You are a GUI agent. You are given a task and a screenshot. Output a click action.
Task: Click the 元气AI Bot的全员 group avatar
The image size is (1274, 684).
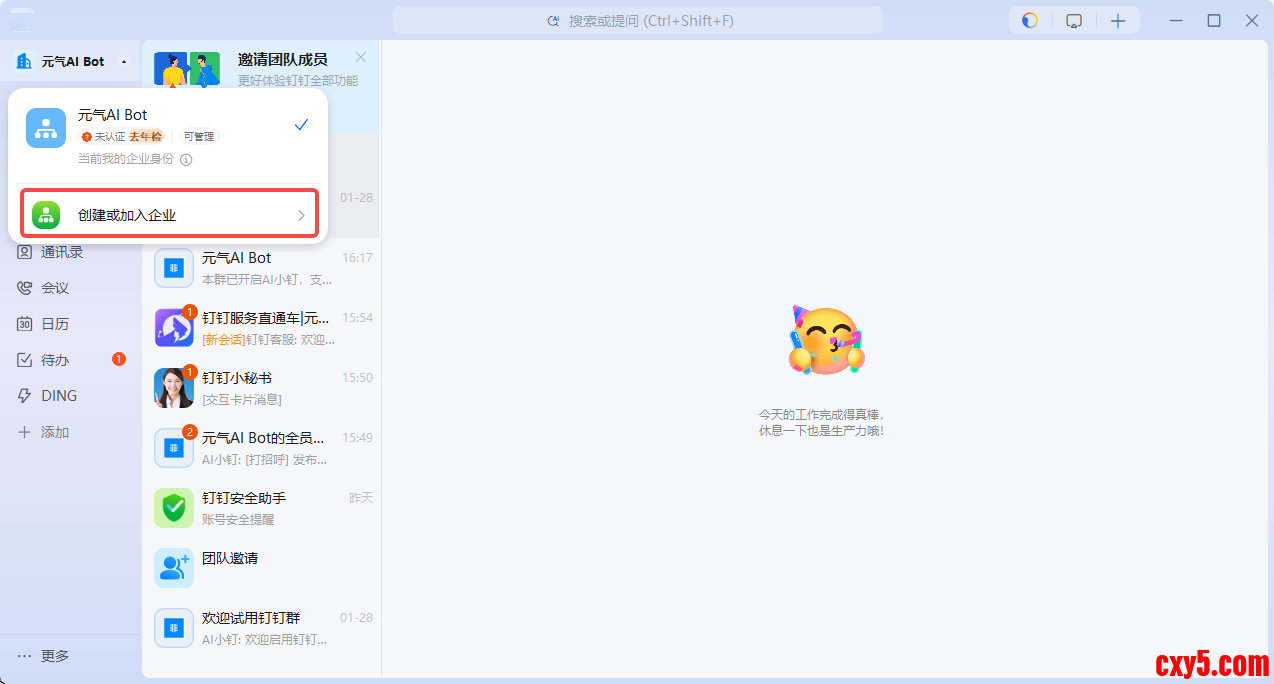coord(174,448)
